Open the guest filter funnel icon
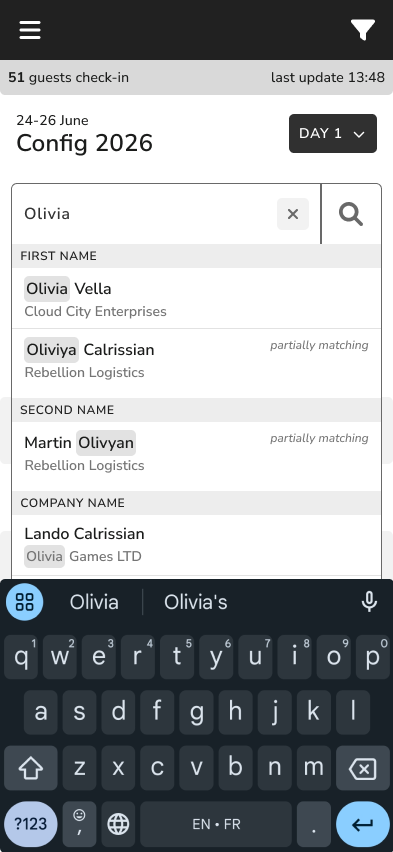 [x=363, y=30]
